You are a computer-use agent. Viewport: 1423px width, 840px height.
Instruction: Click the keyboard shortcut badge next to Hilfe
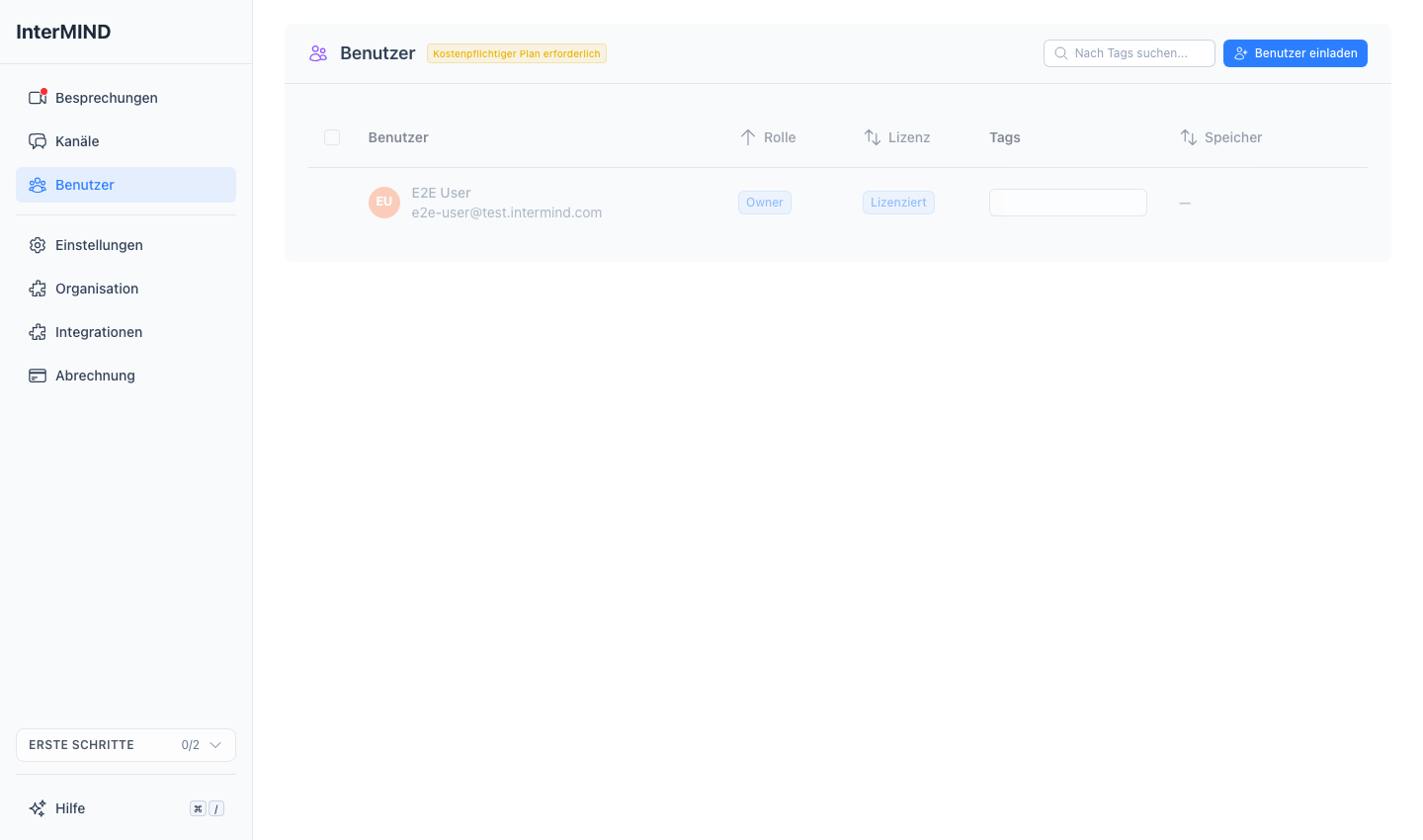pyautogui.click(x=207, y=808)
